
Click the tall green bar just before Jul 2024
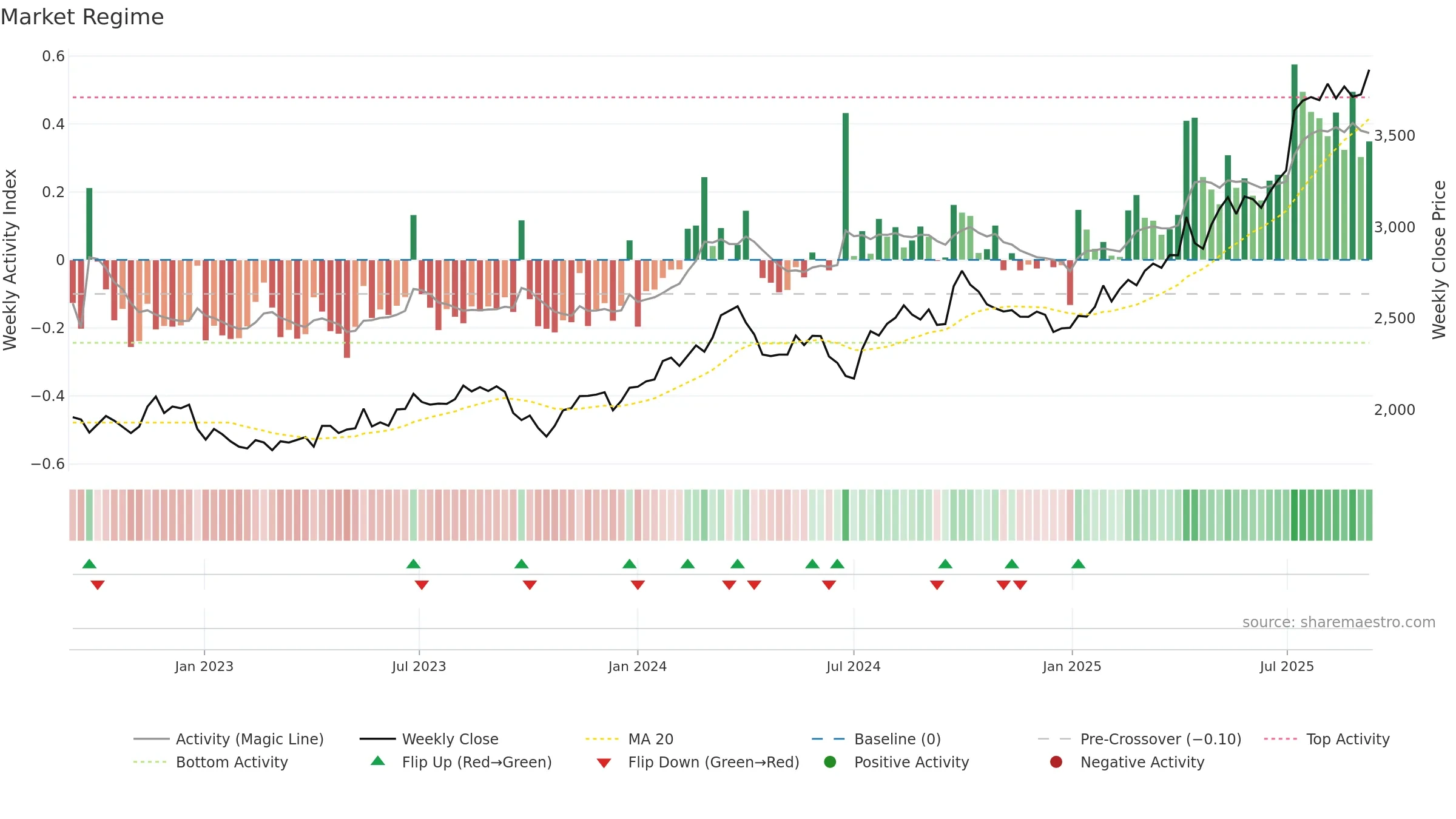coord(846,186)
